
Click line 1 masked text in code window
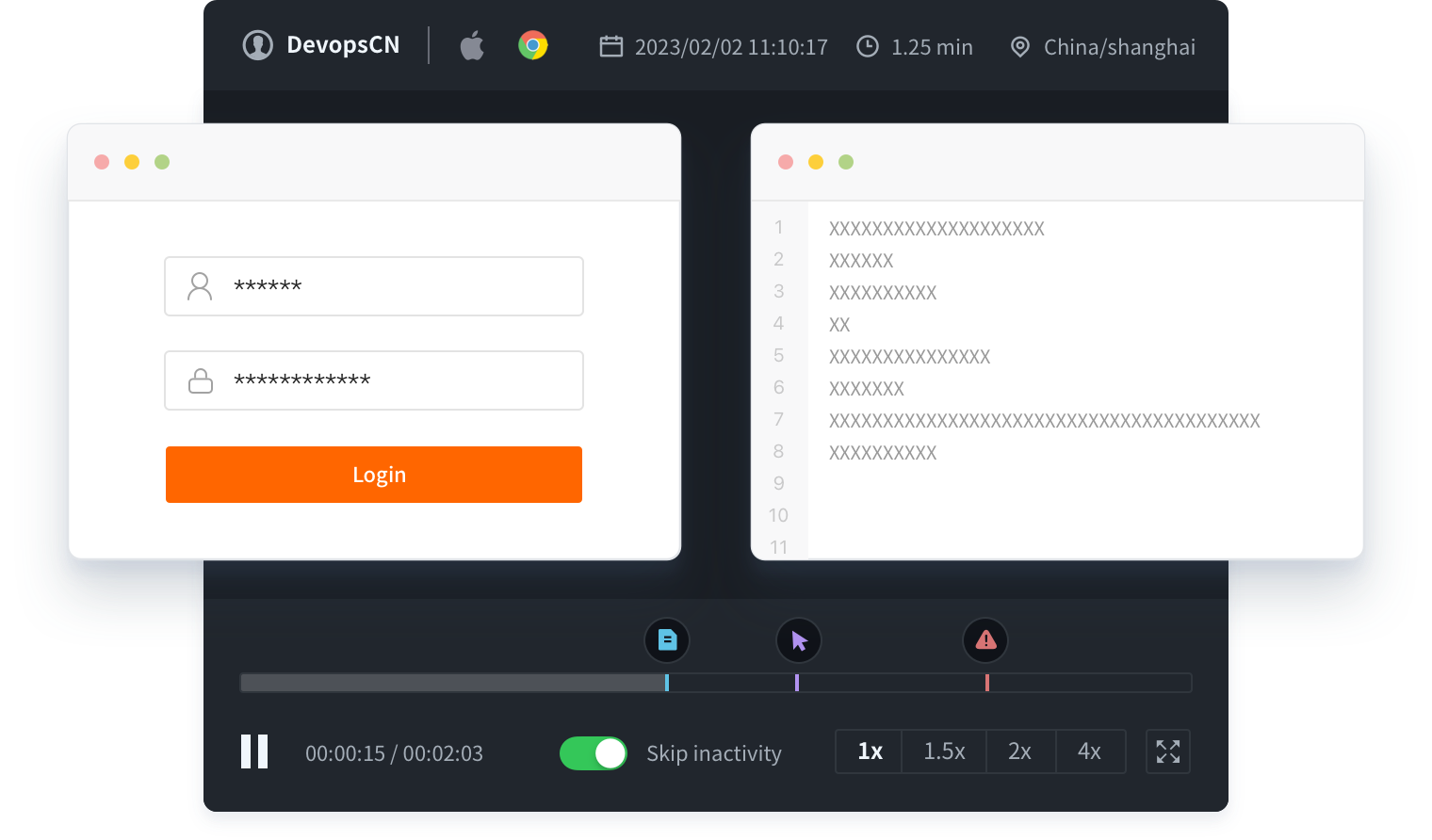[936, 229]
